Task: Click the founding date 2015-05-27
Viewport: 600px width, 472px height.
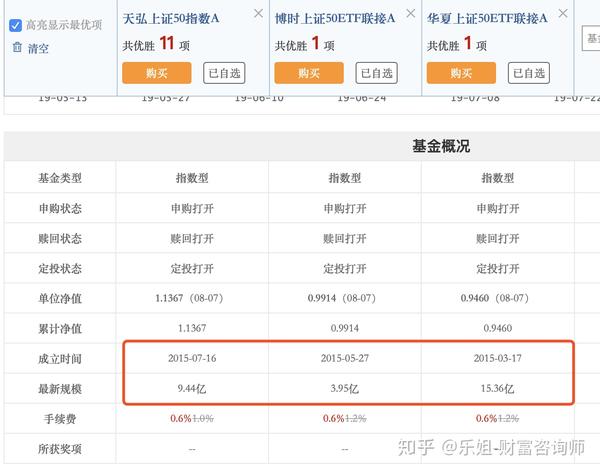Action: 345,358
